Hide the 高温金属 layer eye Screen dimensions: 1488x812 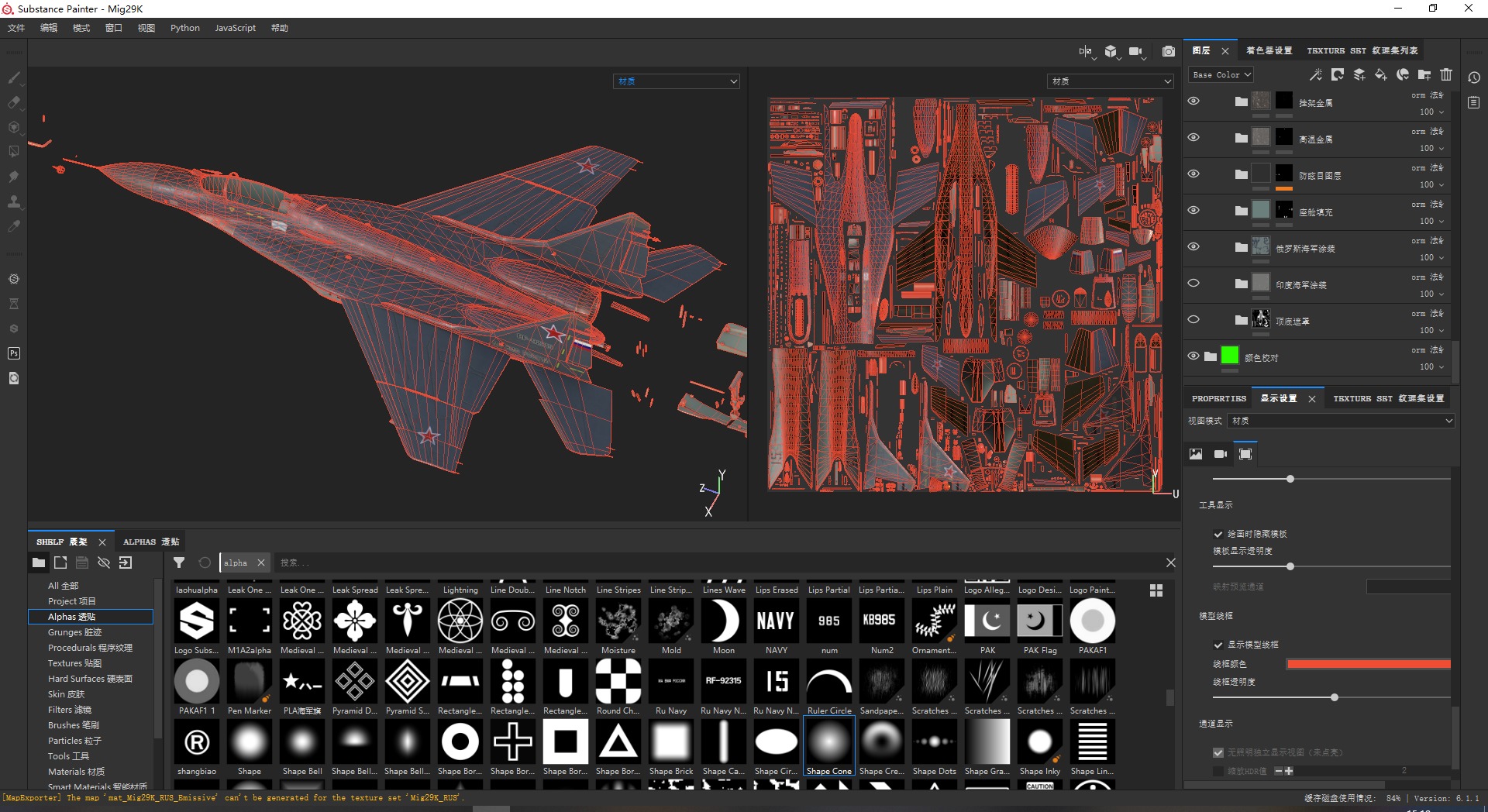point(1193,137)
